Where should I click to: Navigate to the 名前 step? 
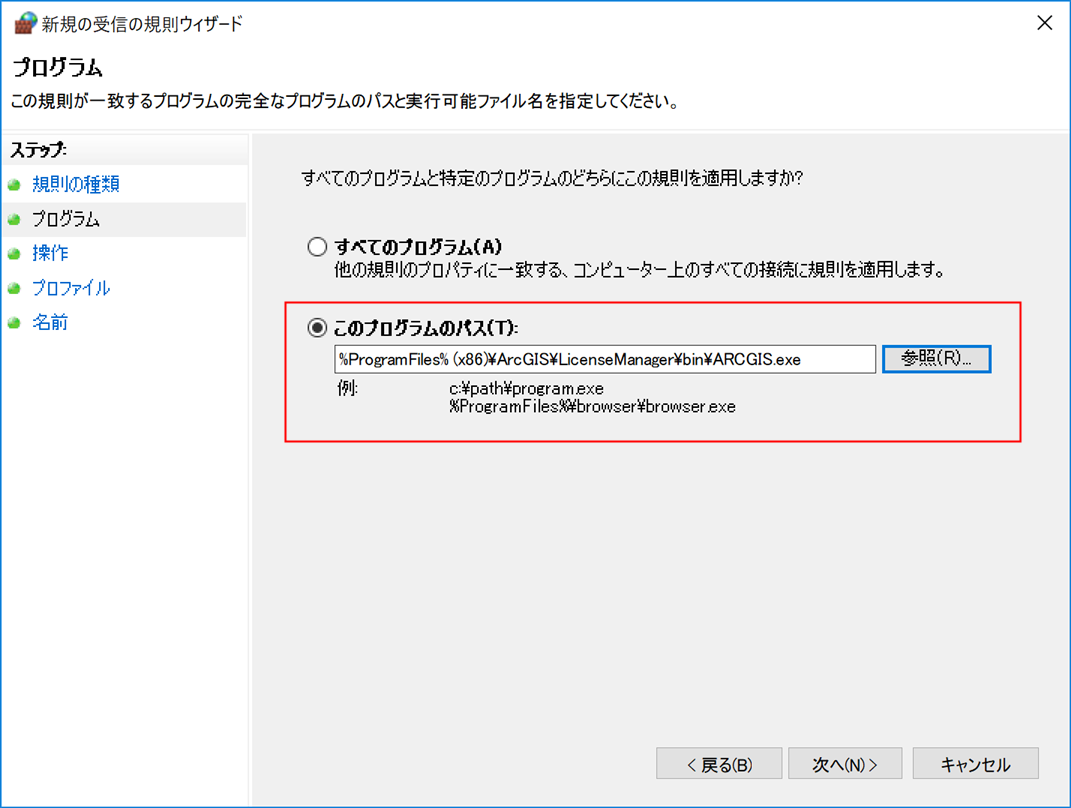pyautogui.click(x=50, y=323)
